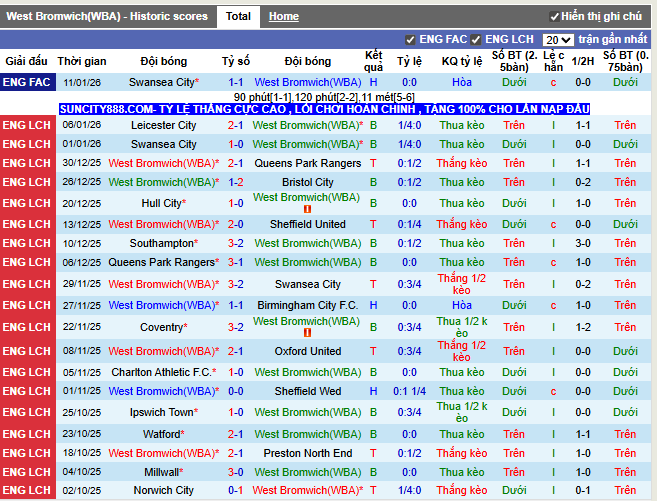The width and height of the screenshot is (657, 501).
Task: Click the SUNCITY888.COM banner link
Action: 324,109
